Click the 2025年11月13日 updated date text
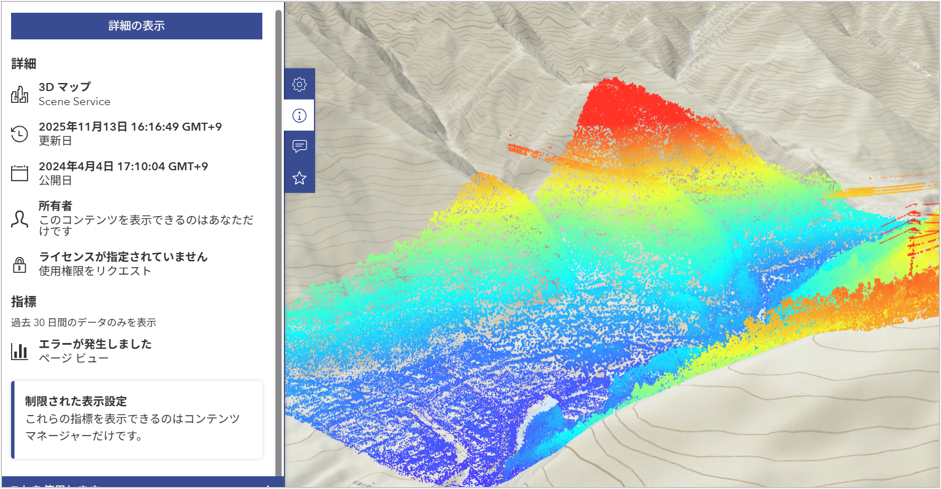The width and height of the screenshot is (941, 489). [x=130, y=126]
